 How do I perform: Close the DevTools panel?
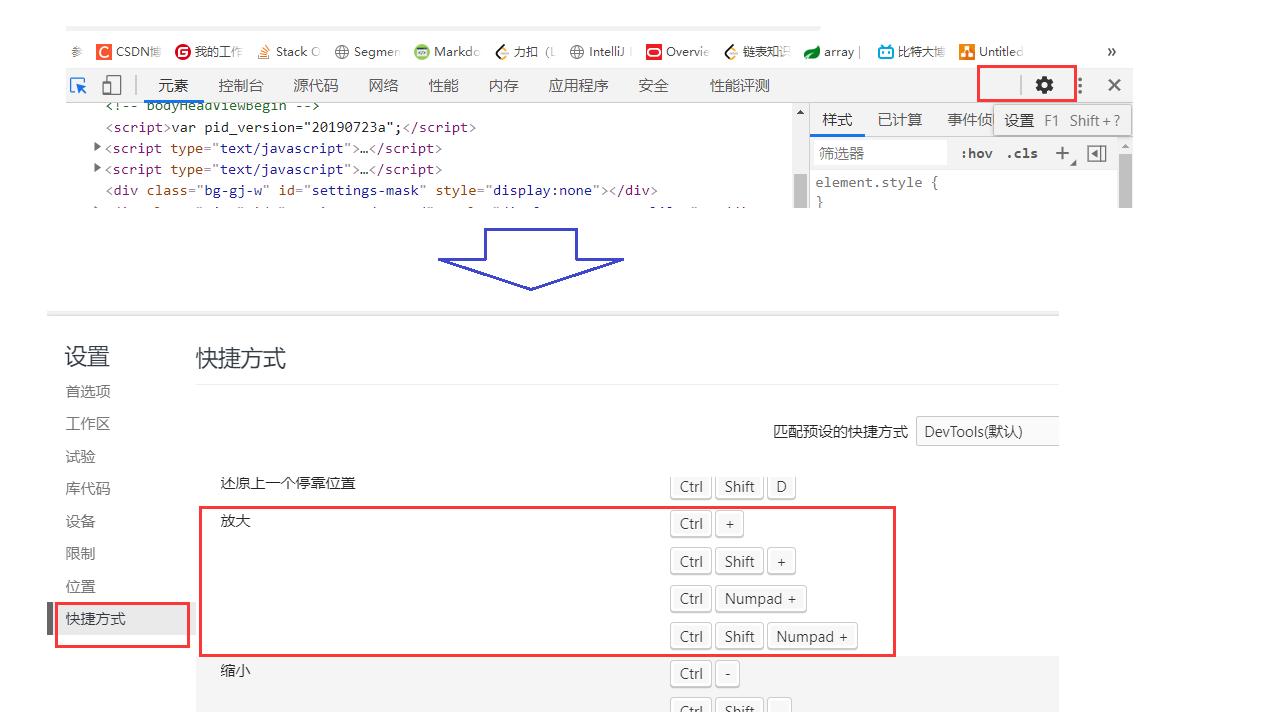tap(1114, 85)
